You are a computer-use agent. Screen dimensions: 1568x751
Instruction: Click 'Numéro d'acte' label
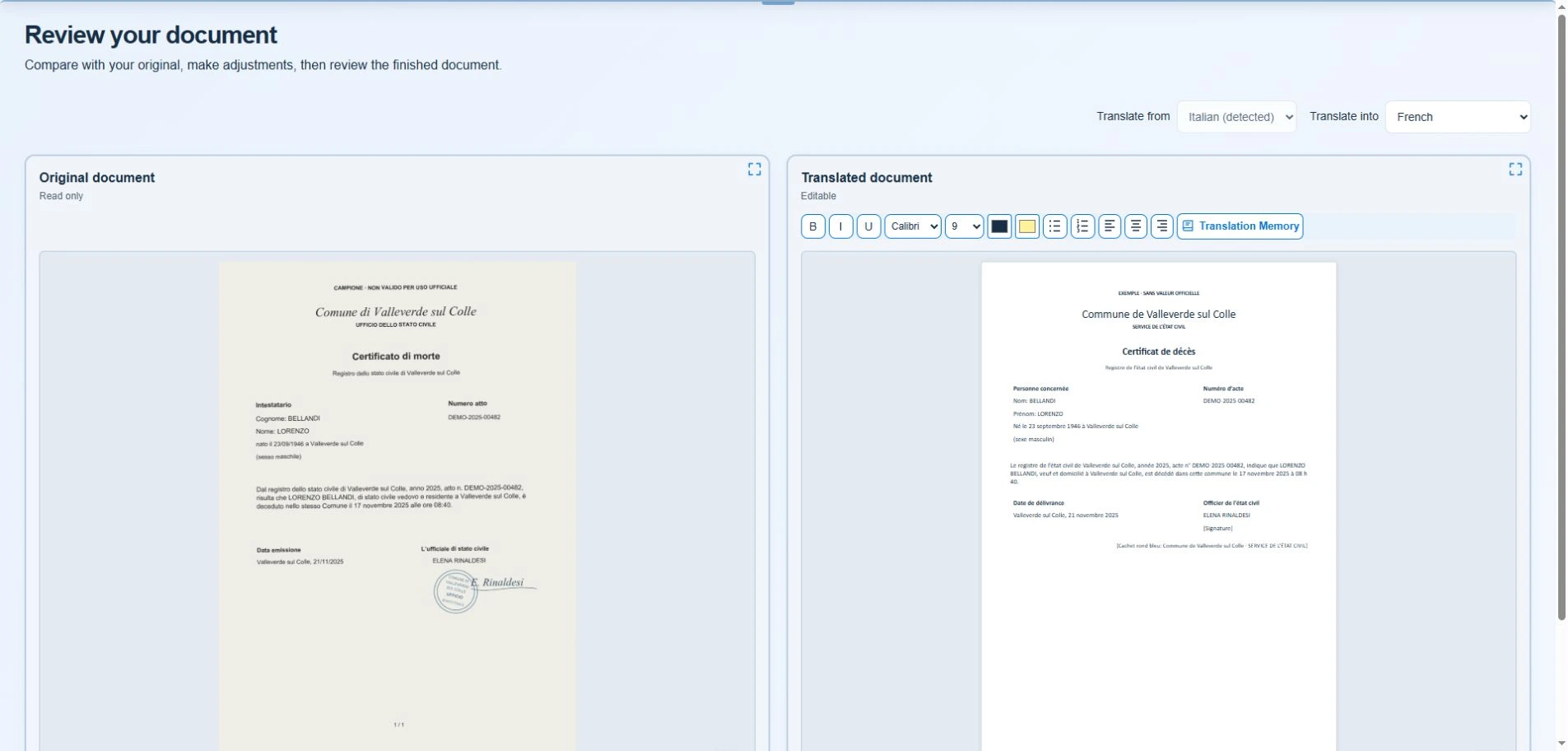[1223, 389]
